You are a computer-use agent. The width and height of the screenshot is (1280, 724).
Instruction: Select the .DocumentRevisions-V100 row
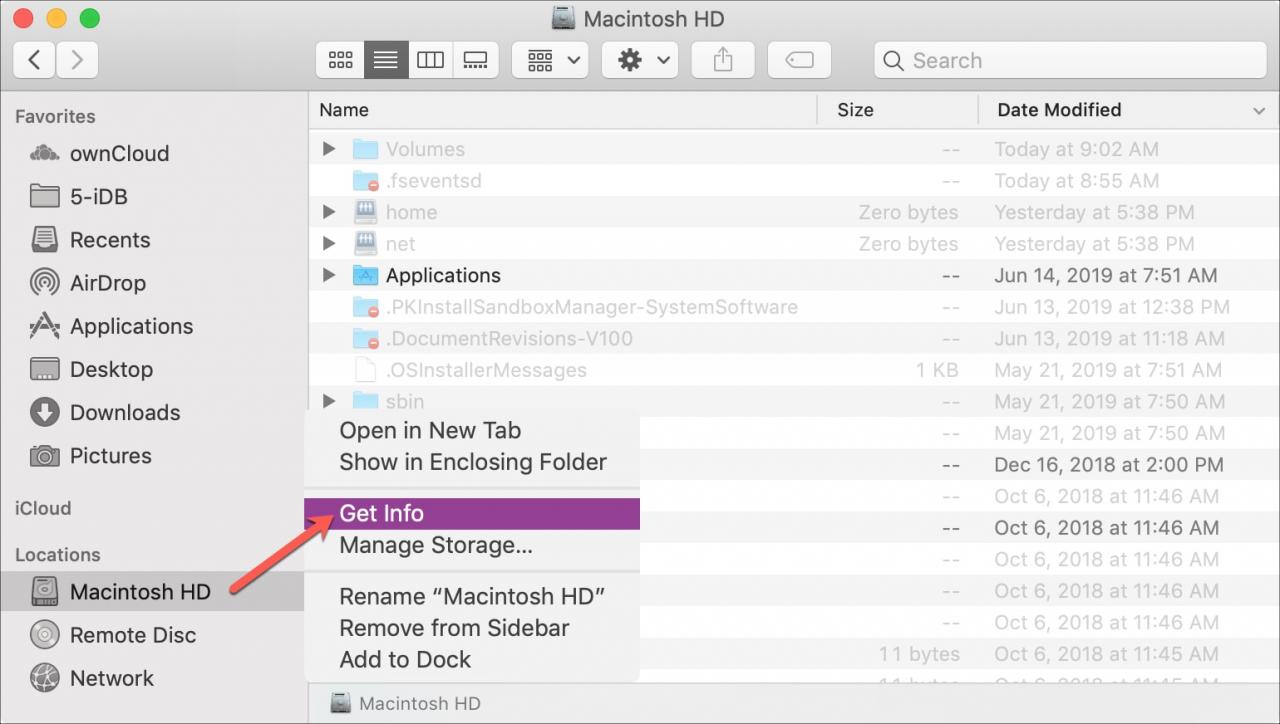coord(794,338)
